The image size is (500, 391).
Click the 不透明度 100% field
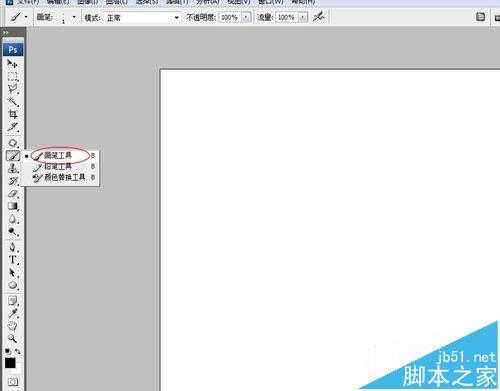pos(230,17)
